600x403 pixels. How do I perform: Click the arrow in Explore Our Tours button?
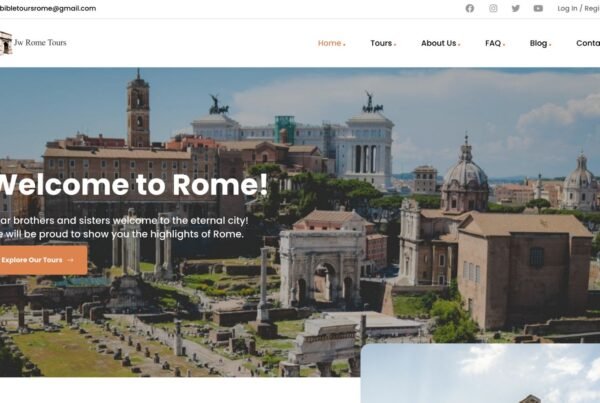pos(70,260)
